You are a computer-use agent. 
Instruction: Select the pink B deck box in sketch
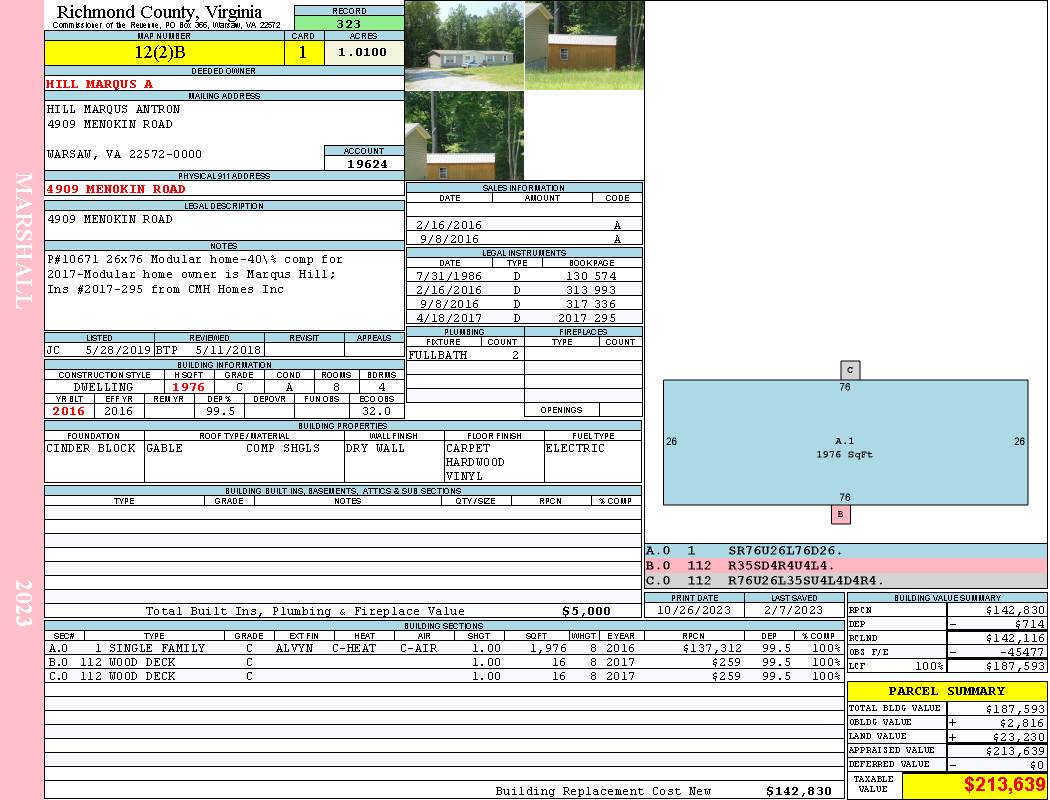point(841,515)
